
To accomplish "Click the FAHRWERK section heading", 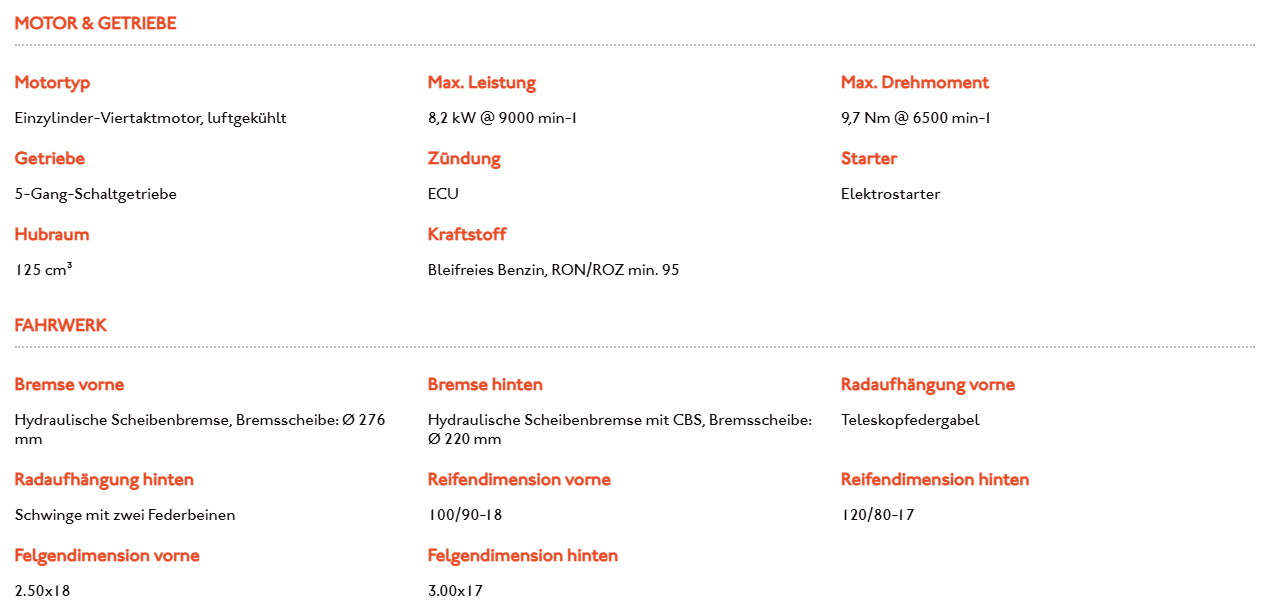I will pyautogui.click(x=60, y=325).
